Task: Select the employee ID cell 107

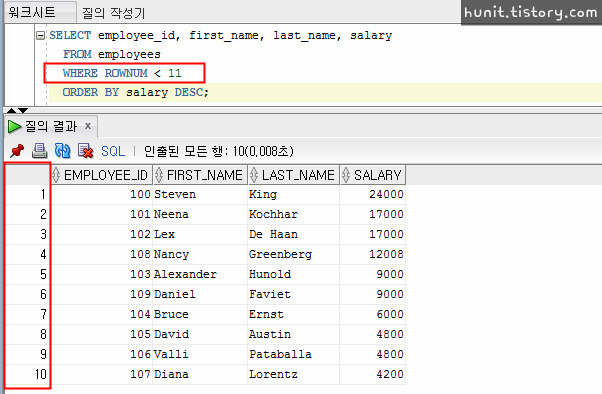Action: point(102,374)
